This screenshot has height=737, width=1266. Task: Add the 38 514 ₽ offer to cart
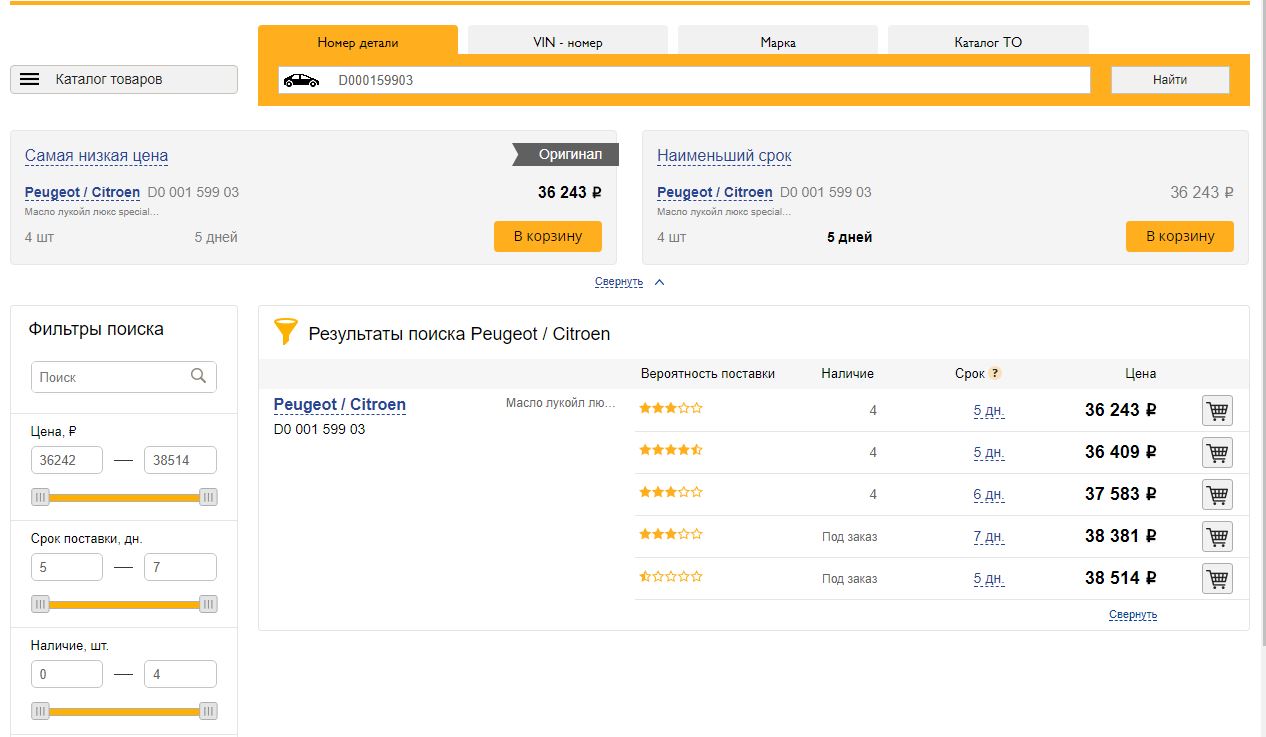[x=1217, y=578]
